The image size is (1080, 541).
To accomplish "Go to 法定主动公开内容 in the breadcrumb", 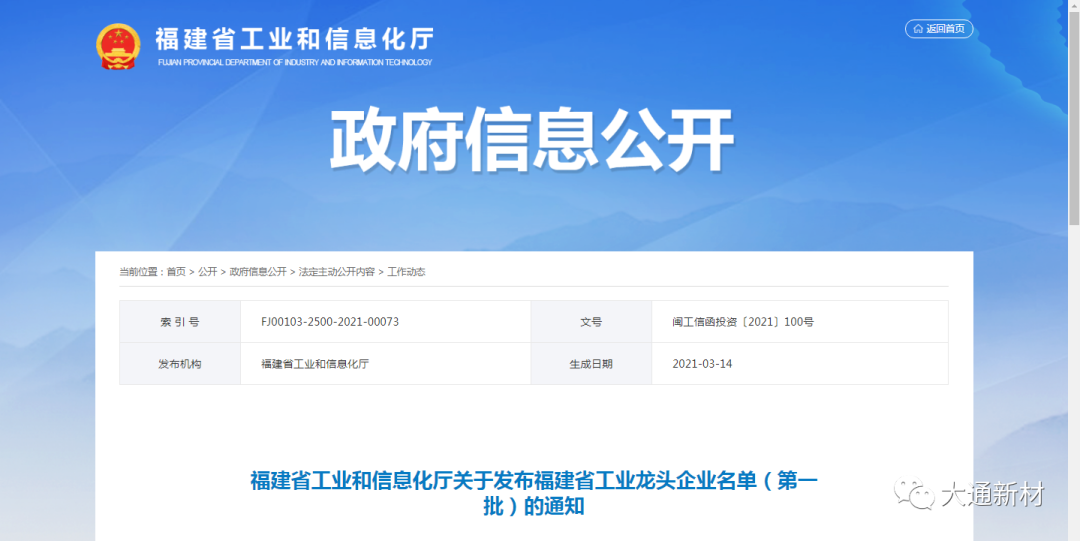I will pos(337,272).
